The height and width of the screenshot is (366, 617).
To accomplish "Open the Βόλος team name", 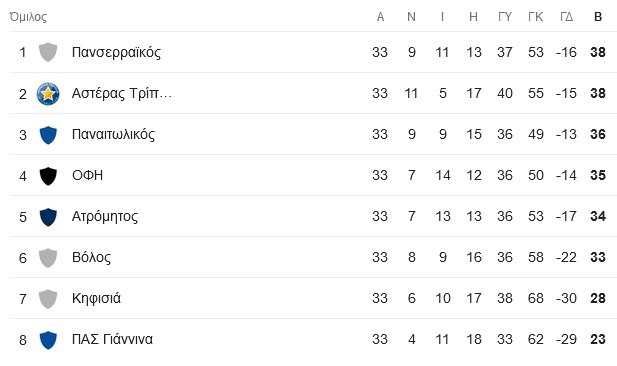I will [91, 257].
